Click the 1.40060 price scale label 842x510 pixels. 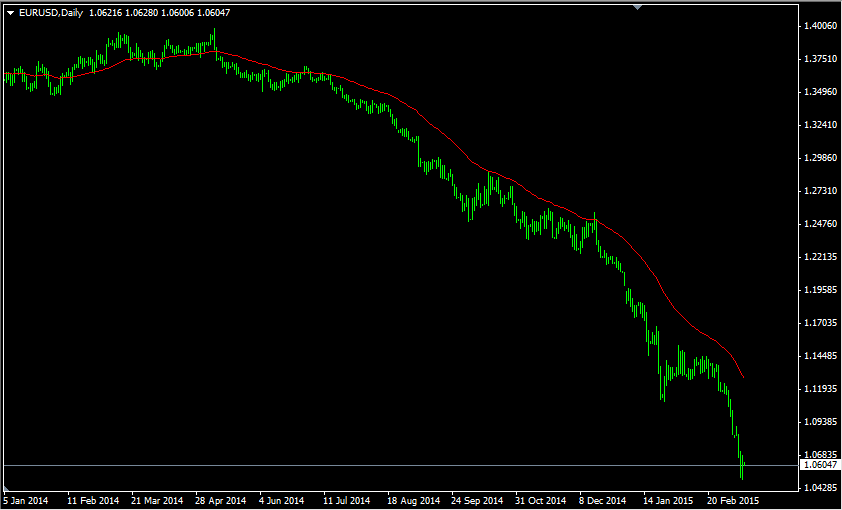821,25
